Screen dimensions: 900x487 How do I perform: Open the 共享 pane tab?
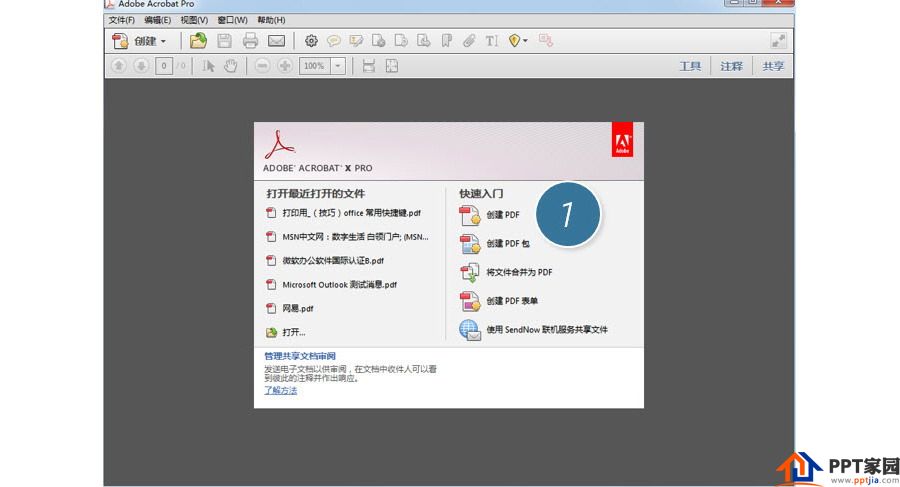pos(773,66)
